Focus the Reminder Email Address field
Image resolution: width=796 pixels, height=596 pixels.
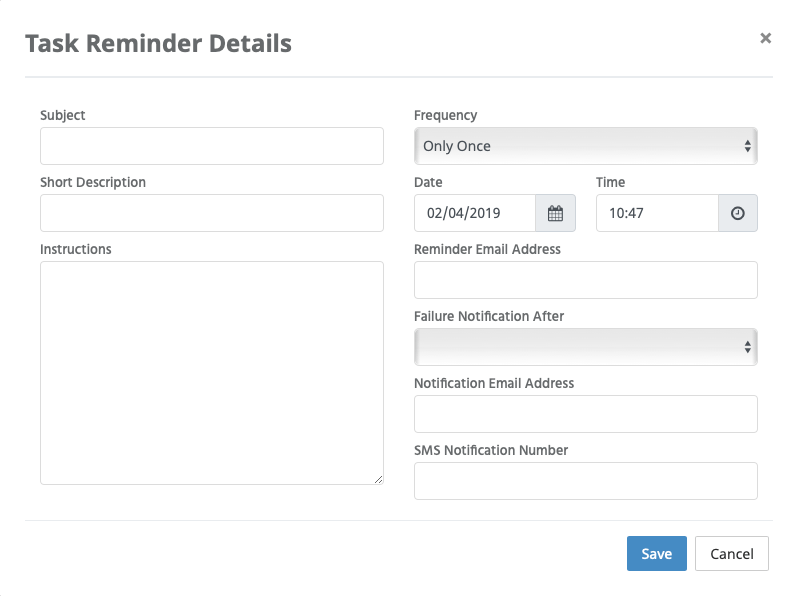(586, 280)
